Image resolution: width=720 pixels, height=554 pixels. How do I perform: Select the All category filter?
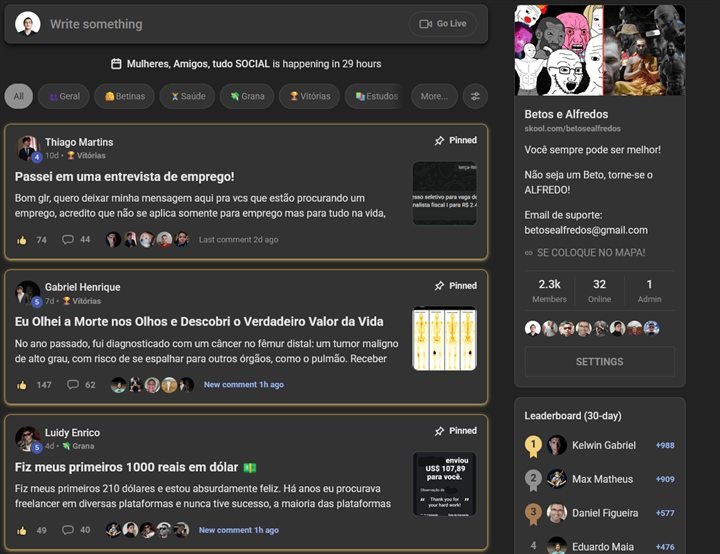click(x=18, y=96)
